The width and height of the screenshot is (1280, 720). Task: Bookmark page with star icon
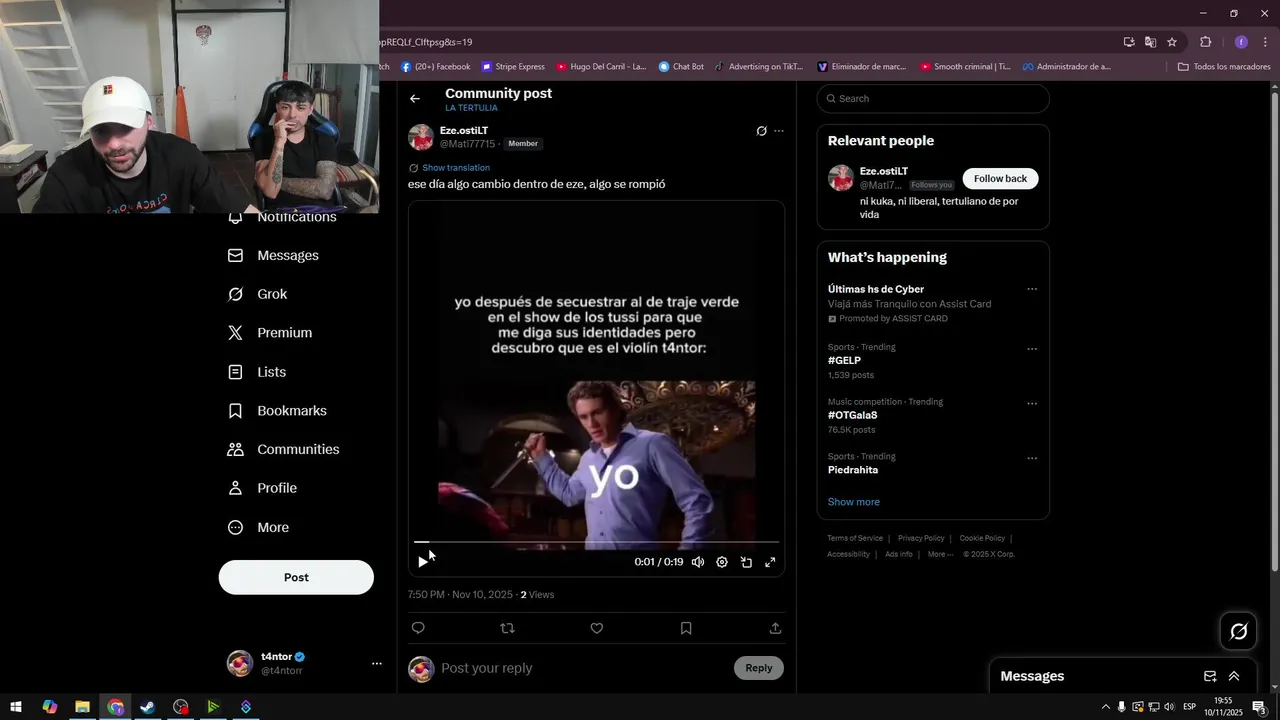pyautogui.click(x=1172, y=42)
